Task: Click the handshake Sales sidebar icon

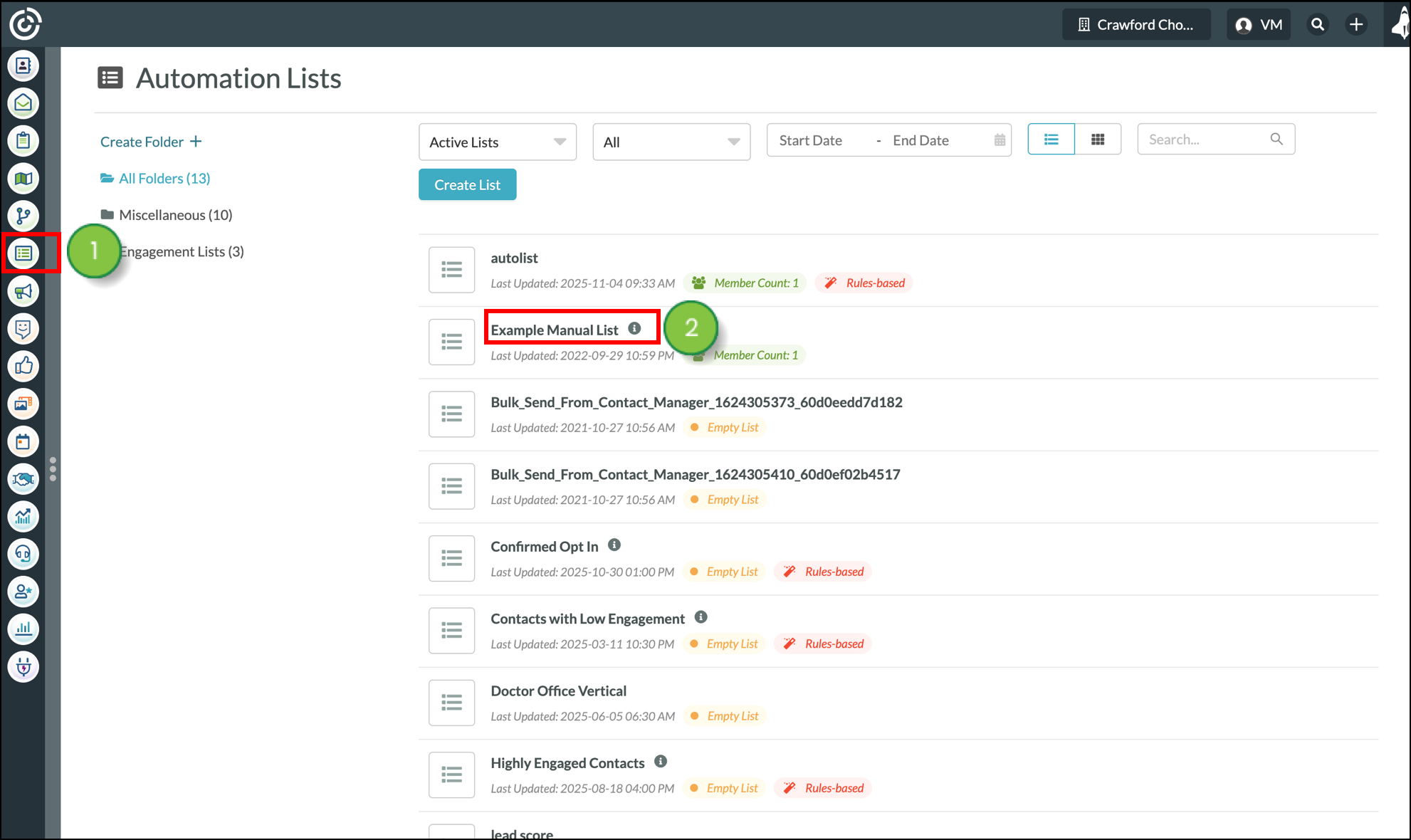Action: point(23,479)
